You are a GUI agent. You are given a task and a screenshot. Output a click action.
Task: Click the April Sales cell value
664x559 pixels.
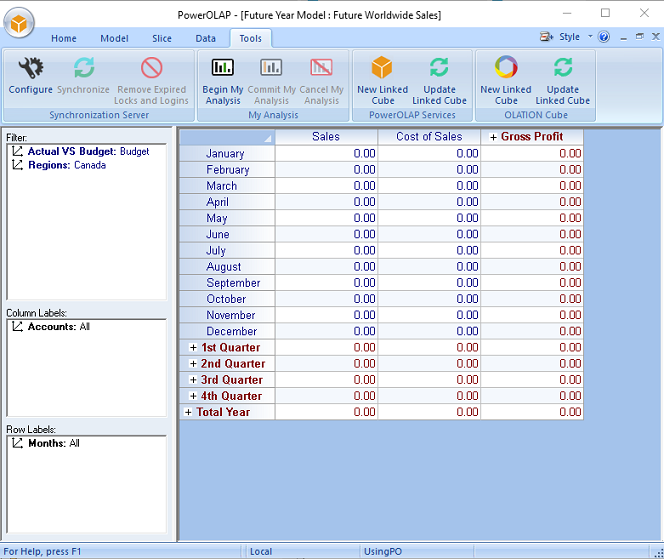(x=364, y=202)
